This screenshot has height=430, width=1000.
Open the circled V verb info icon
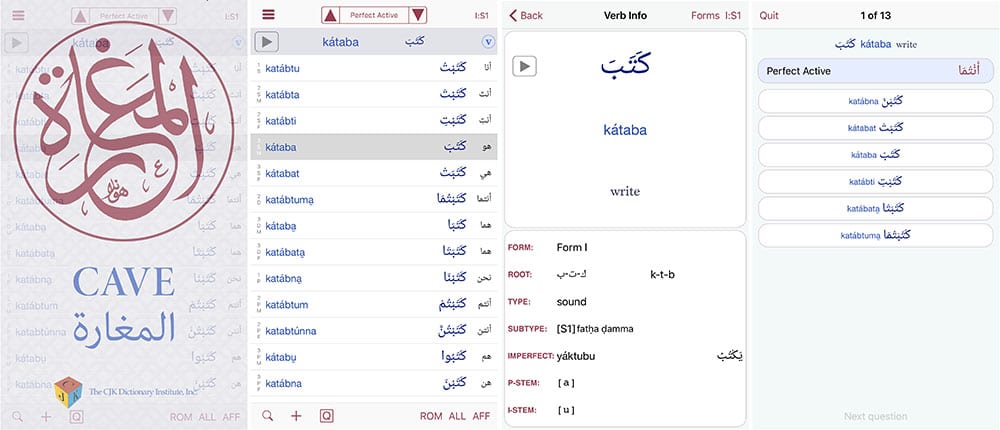488,42
